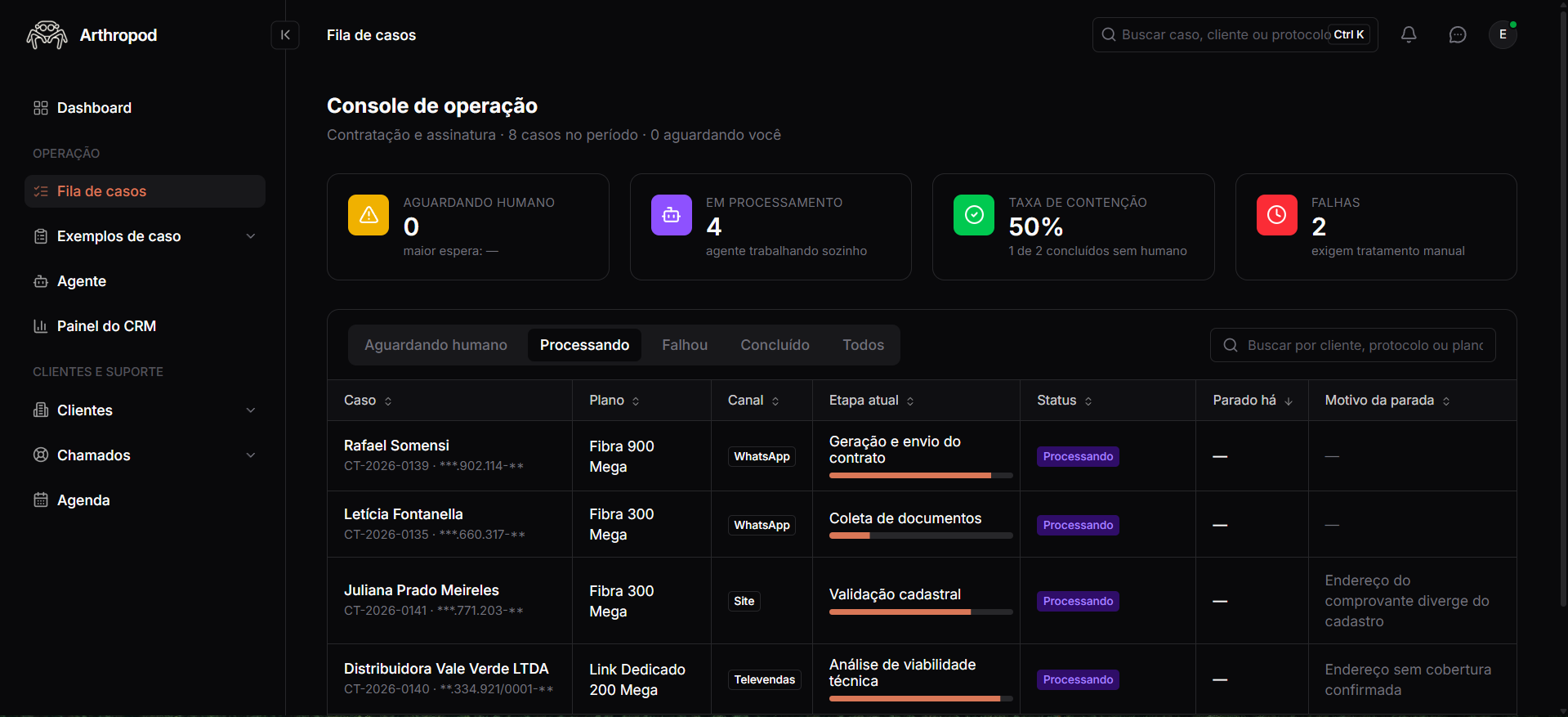Click the Processando status badge for Letícia Fontanella

point(1078,525)
